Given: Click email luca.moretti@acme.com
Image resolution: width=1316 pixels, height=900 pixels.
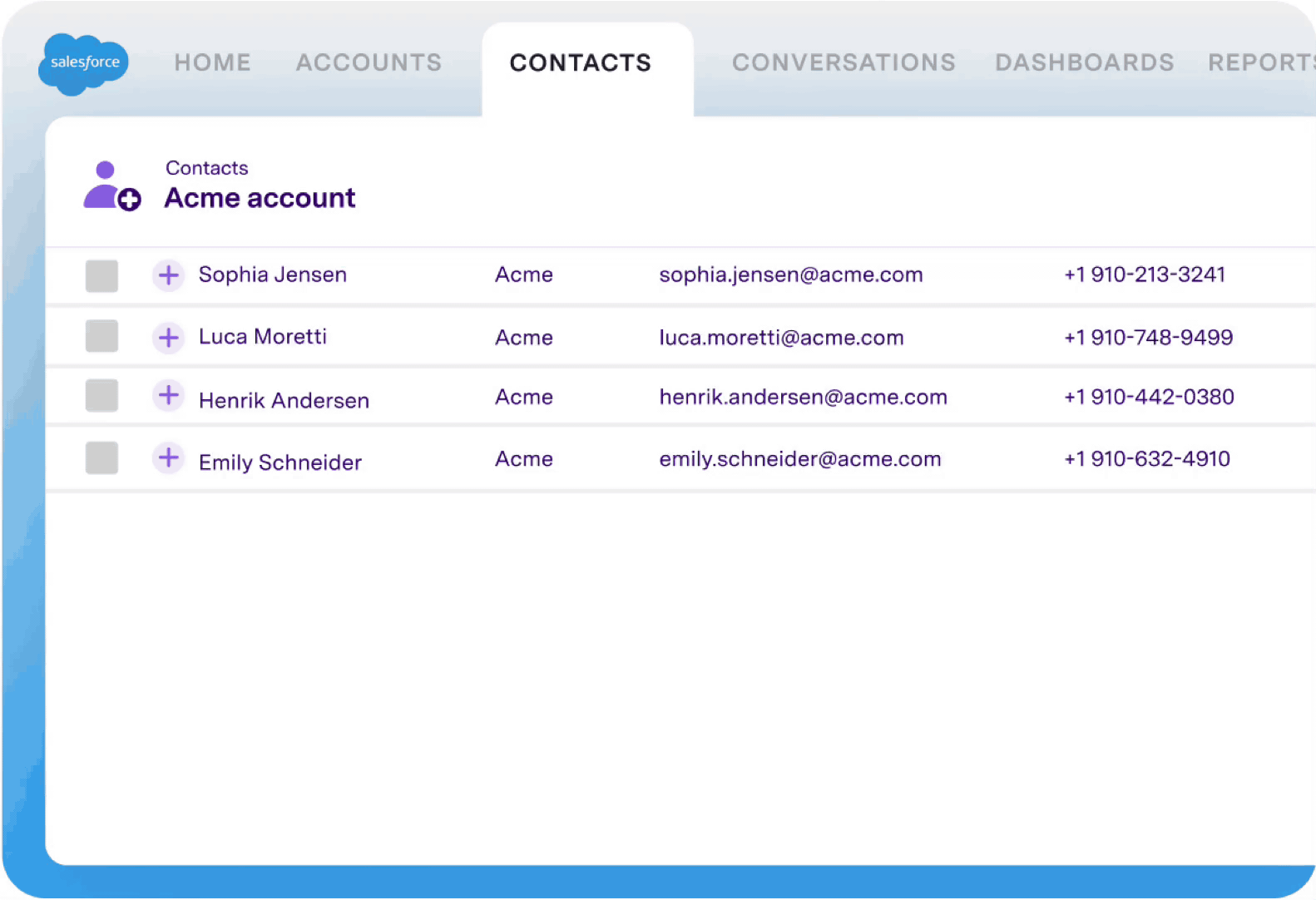Looking at the screenshot, I should (x=781, y=338).
